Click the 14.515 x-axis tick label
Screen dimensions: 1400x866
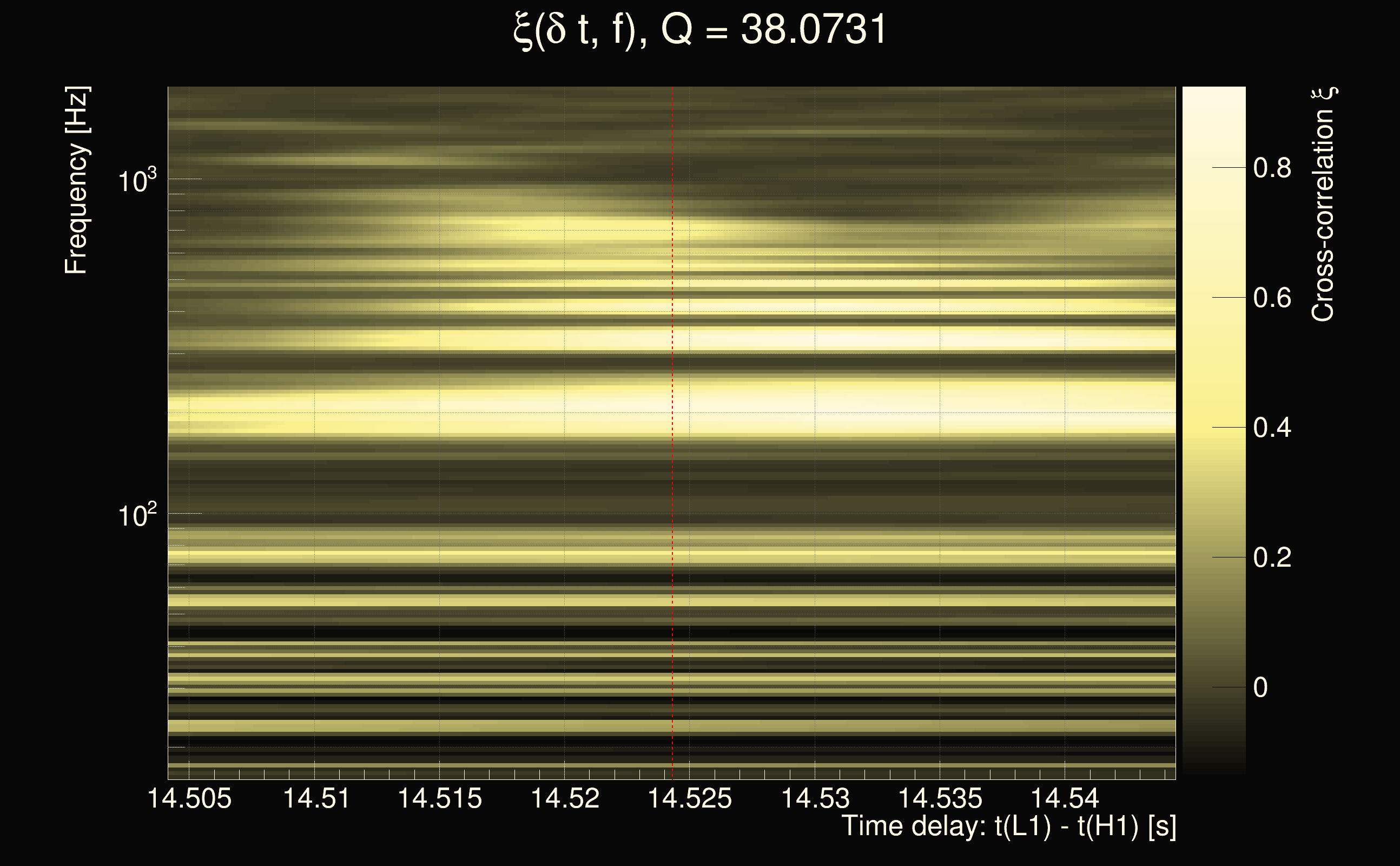coord(440,798)
